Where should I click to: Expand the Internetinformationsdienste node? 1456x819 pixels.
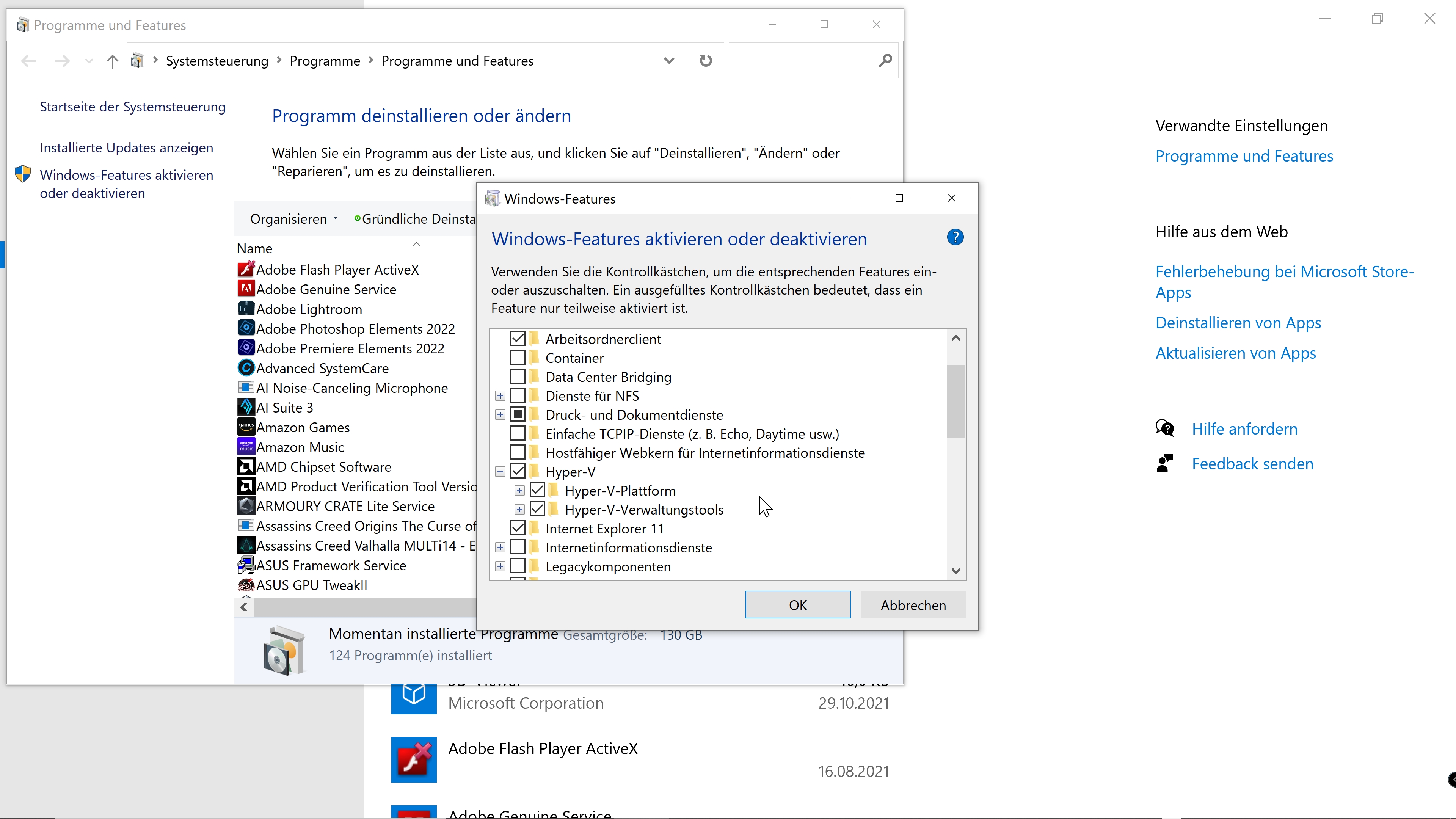pos(500,547)
